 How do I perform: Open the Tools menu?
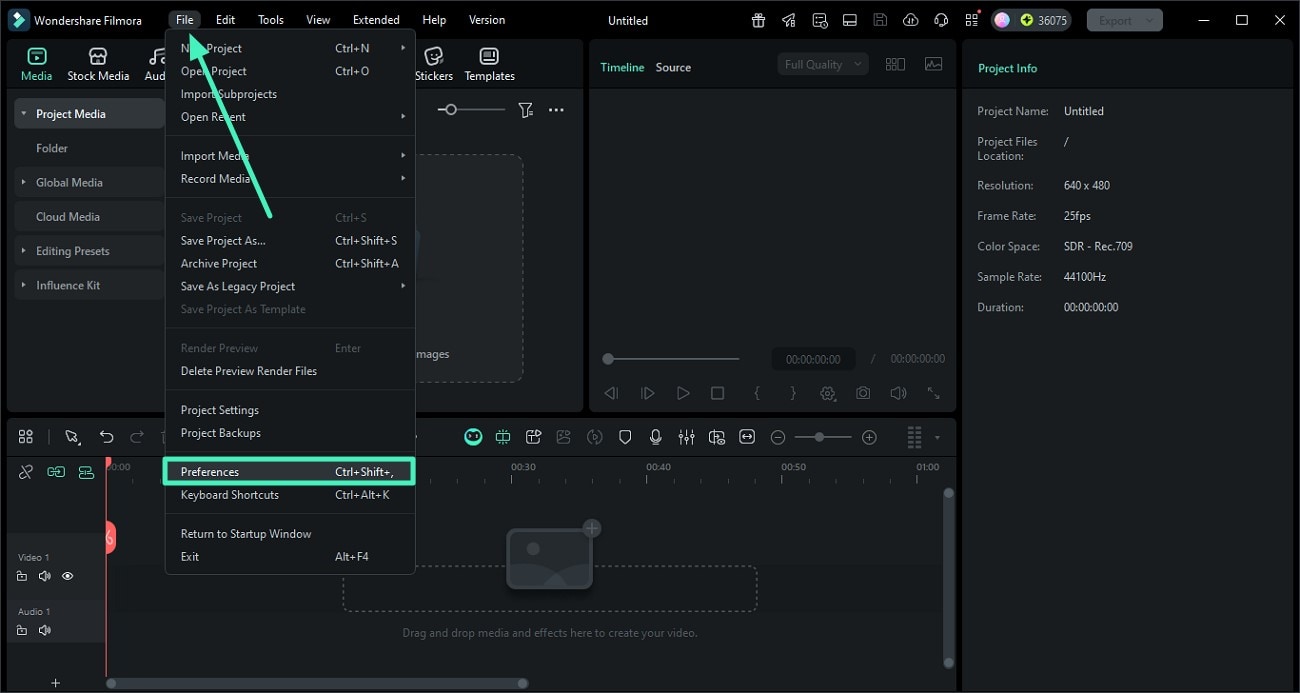[x=271, y=20]
